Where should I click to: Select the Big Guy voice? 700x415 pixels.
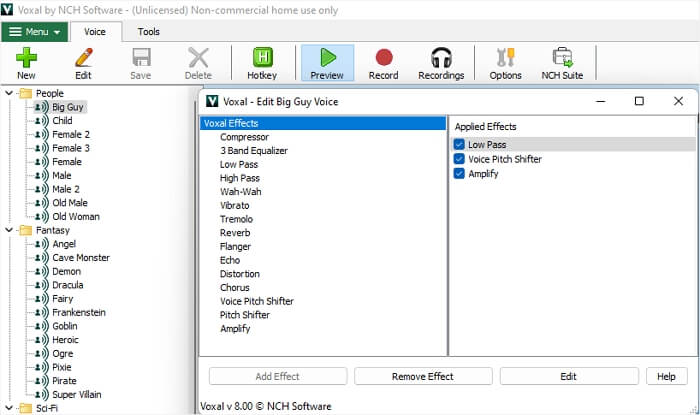tap(68, 107)
